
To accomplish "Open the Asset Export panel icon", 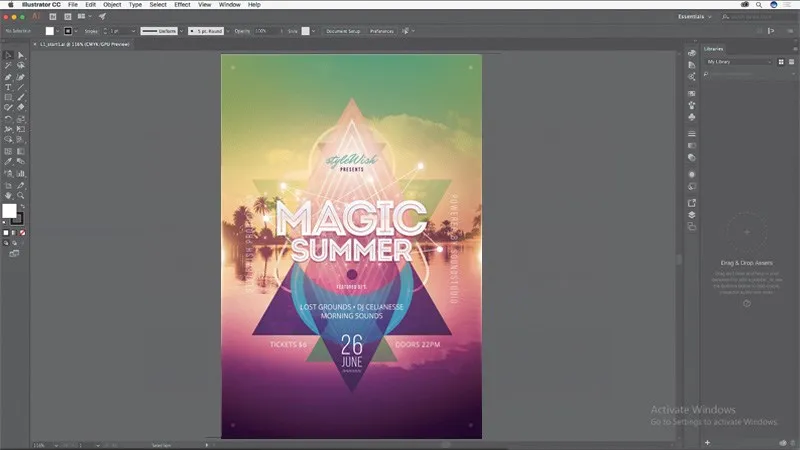I will click(x=692, y=203).
